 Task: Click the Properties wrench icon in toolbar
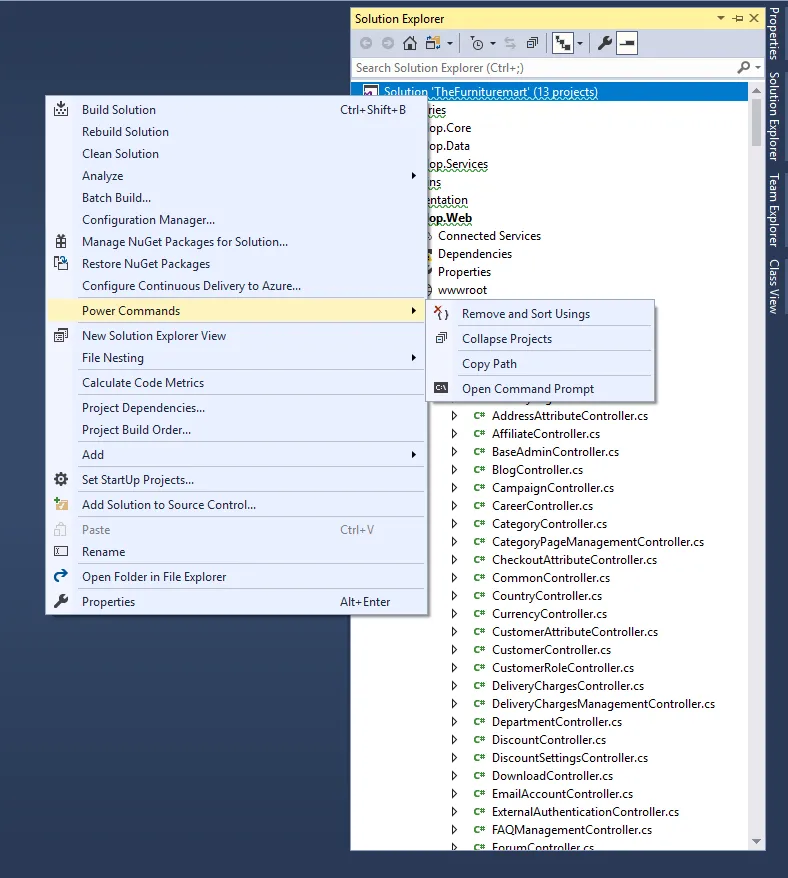[604, 43]
